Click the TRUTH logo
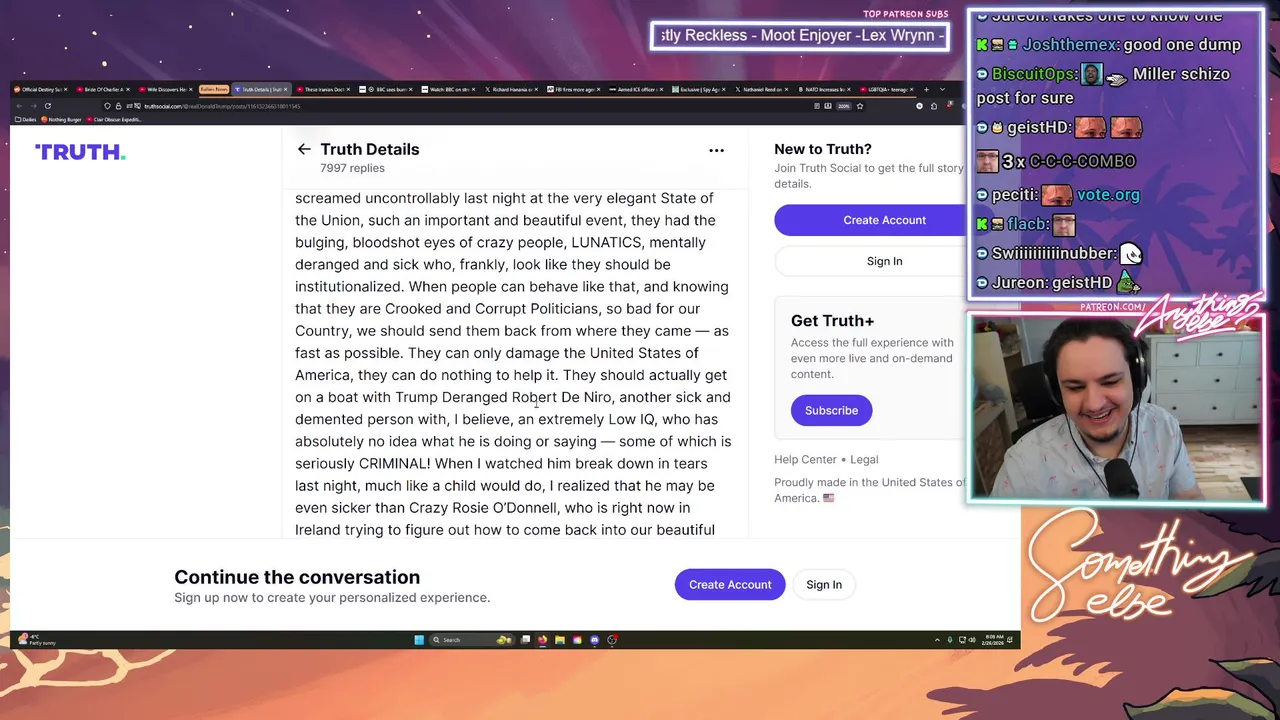This screenshot has height=720, width=1280. tap(80, 152)
